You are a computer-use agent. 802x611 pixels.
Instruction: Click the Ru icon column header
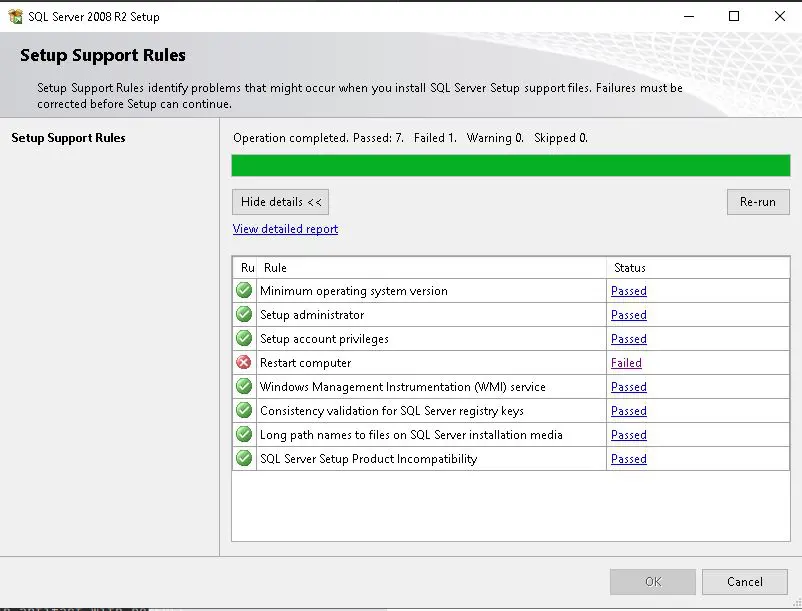[x=245, y=268]
